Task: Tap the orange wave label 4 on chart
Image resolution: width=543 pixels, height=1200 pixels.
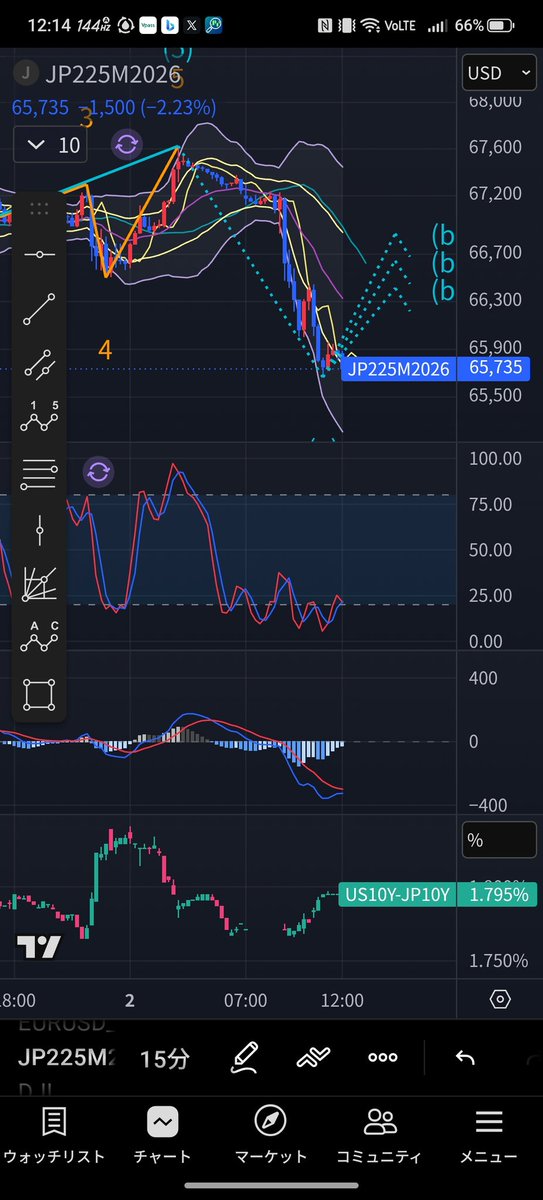Action: 105,350
